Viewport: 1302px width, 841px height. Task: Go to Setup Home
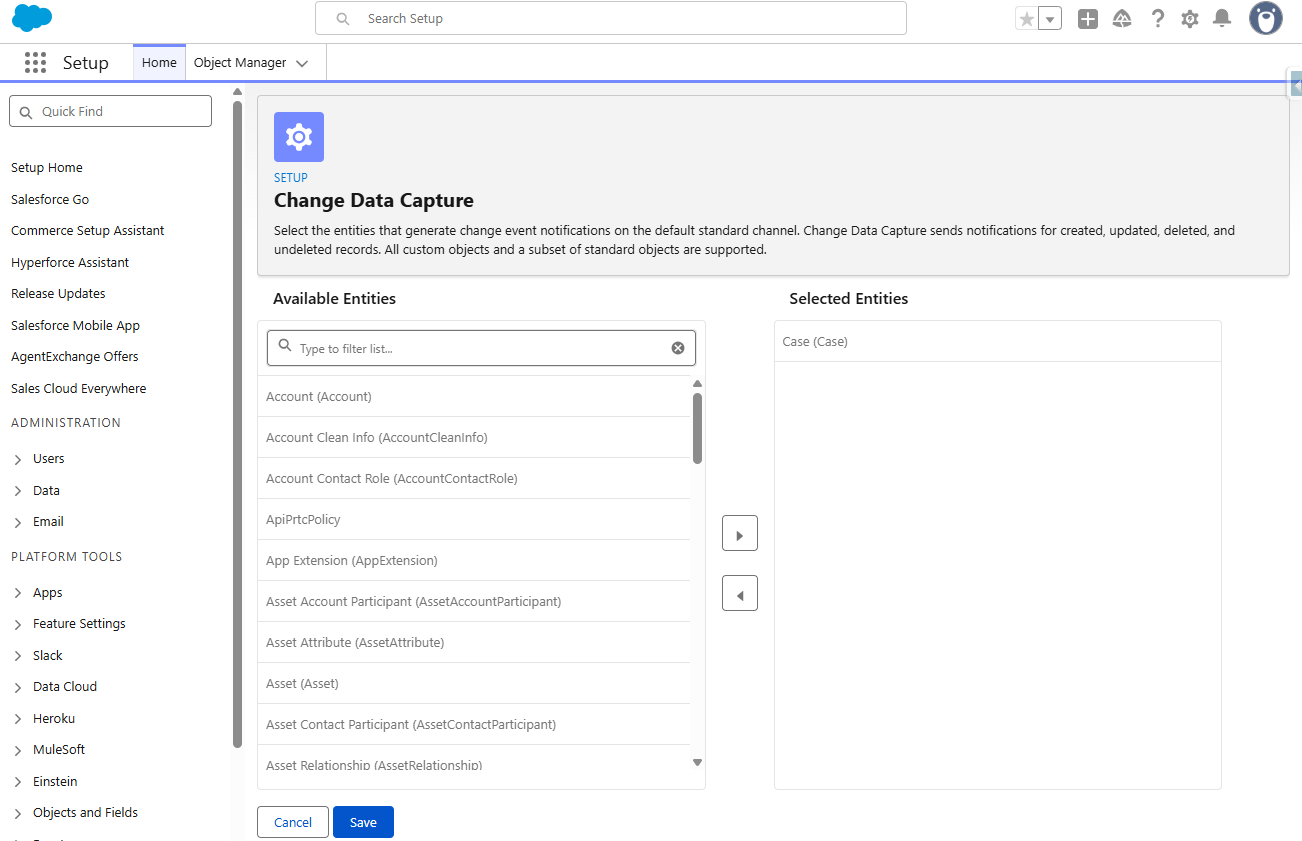[47, 168]
